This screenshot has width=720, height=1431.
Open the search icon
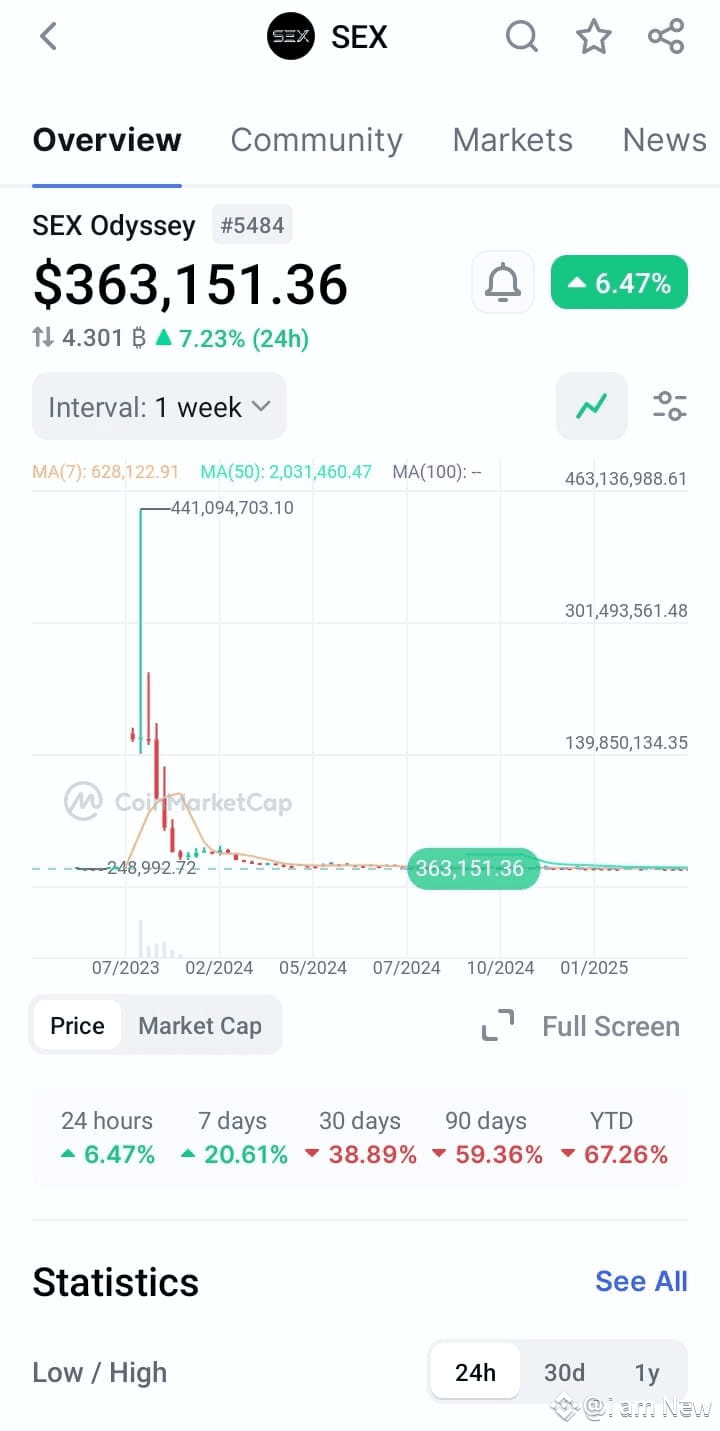point(522,36)
